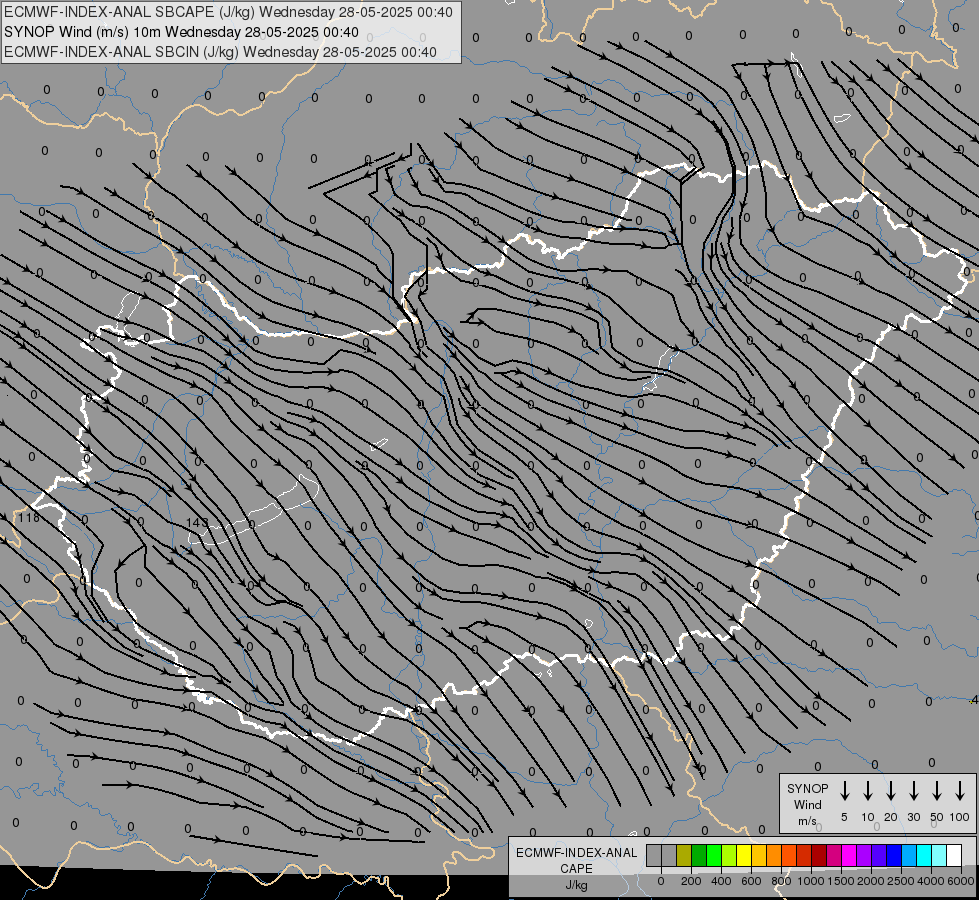Screen dimensions: 979x900
Task: Click the CAPE word in bottom legend
Action: (576, 868)
